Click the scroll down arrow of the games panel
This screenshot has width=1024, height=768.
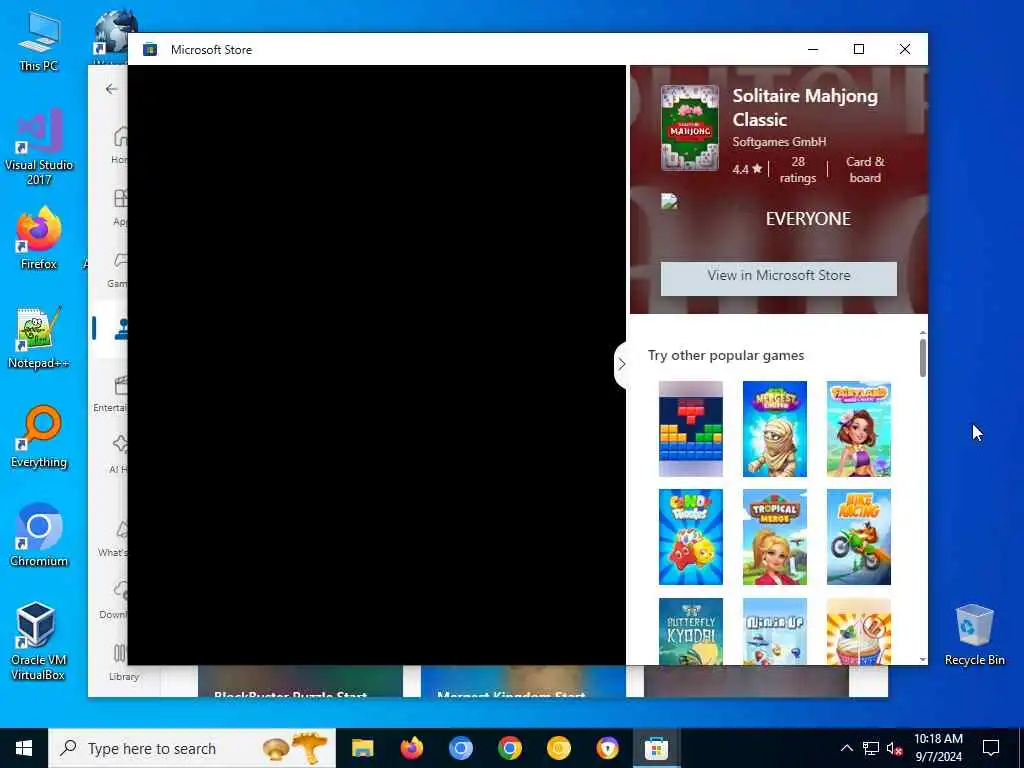click(x=923, y=660)
